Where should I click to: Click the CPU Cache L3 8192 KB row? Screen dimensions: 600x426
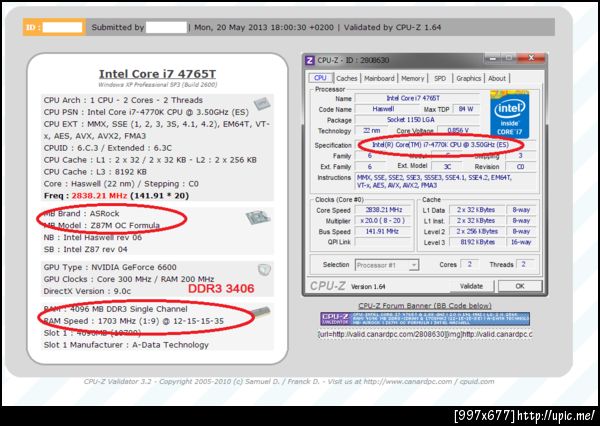(x=95, y=172)
